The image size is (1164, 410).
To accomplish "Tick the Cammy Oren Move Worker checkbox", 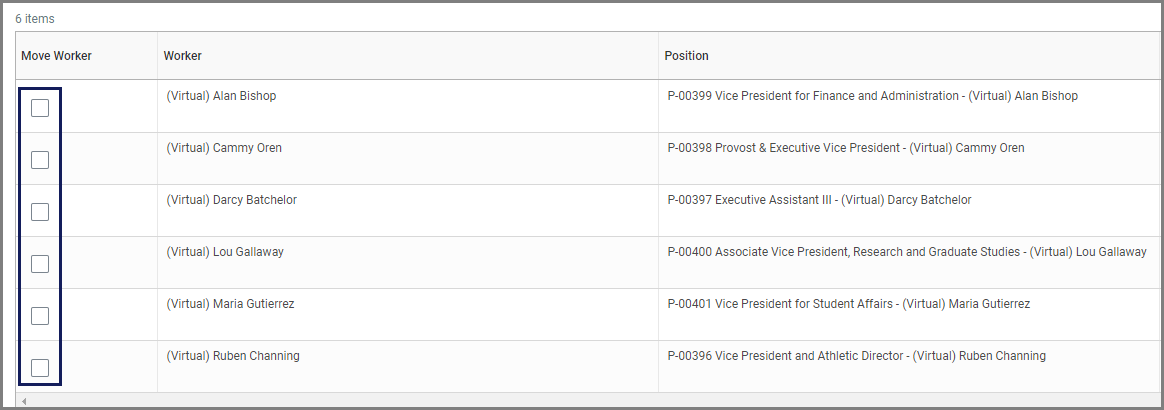I will (40, 160).
